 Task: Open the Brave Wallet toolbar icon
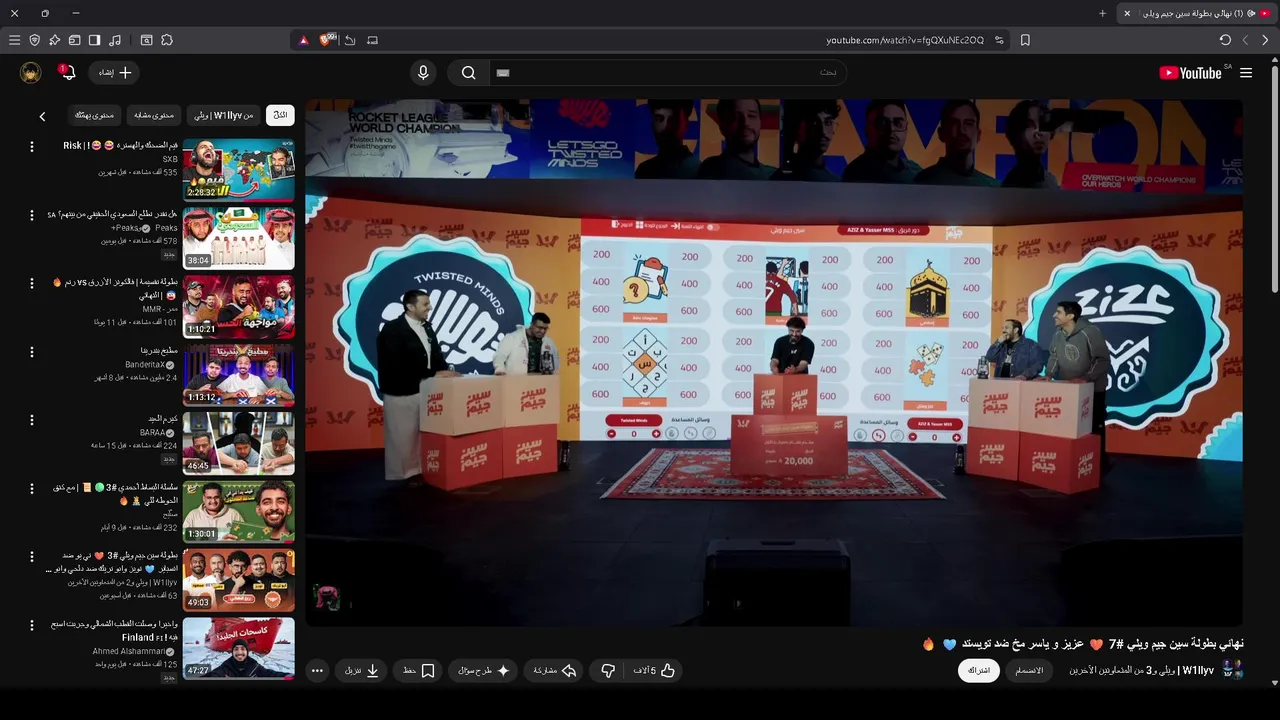[74, 40]
